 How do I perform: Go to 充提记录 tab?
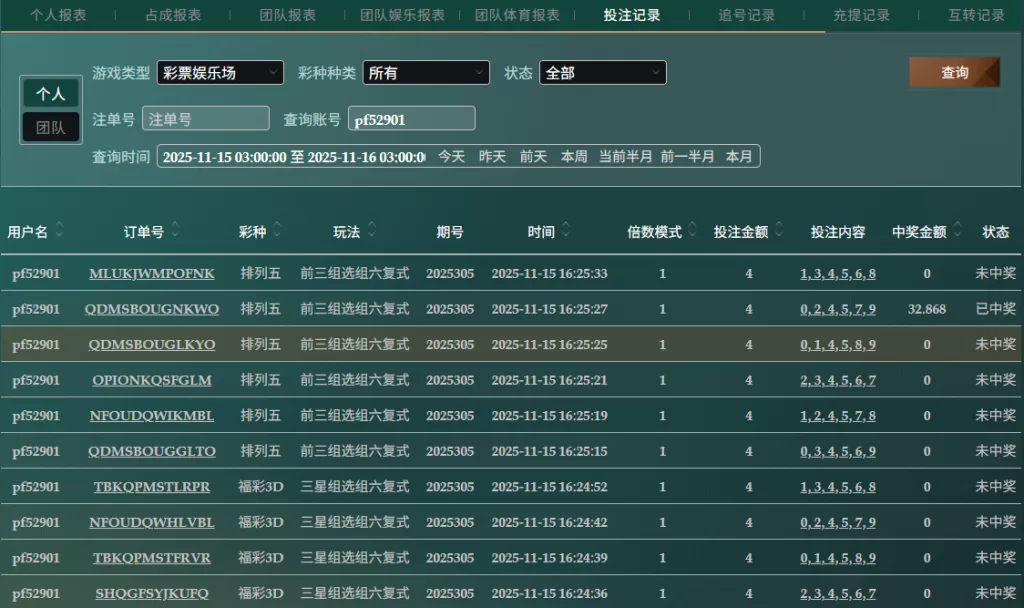[861, 15]
